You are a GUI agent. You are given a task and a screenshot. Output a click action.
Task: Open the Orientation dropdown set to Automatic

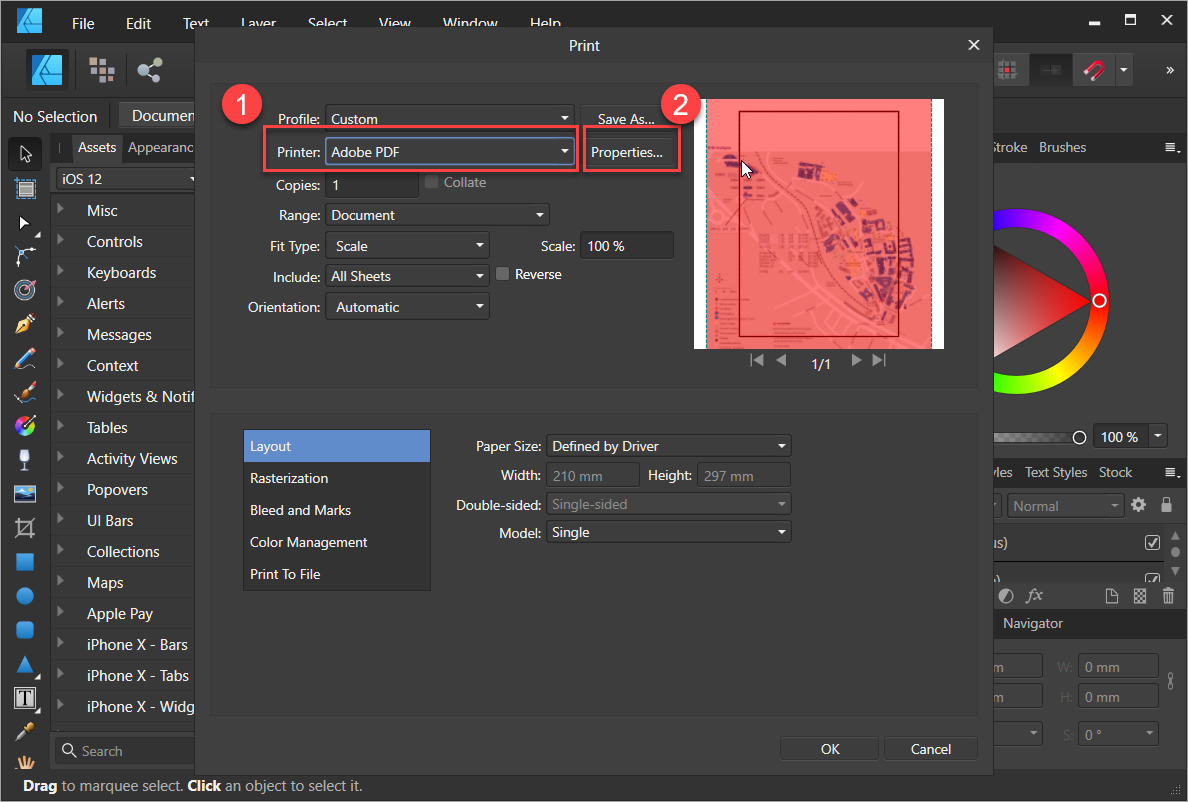pos(407,307)
